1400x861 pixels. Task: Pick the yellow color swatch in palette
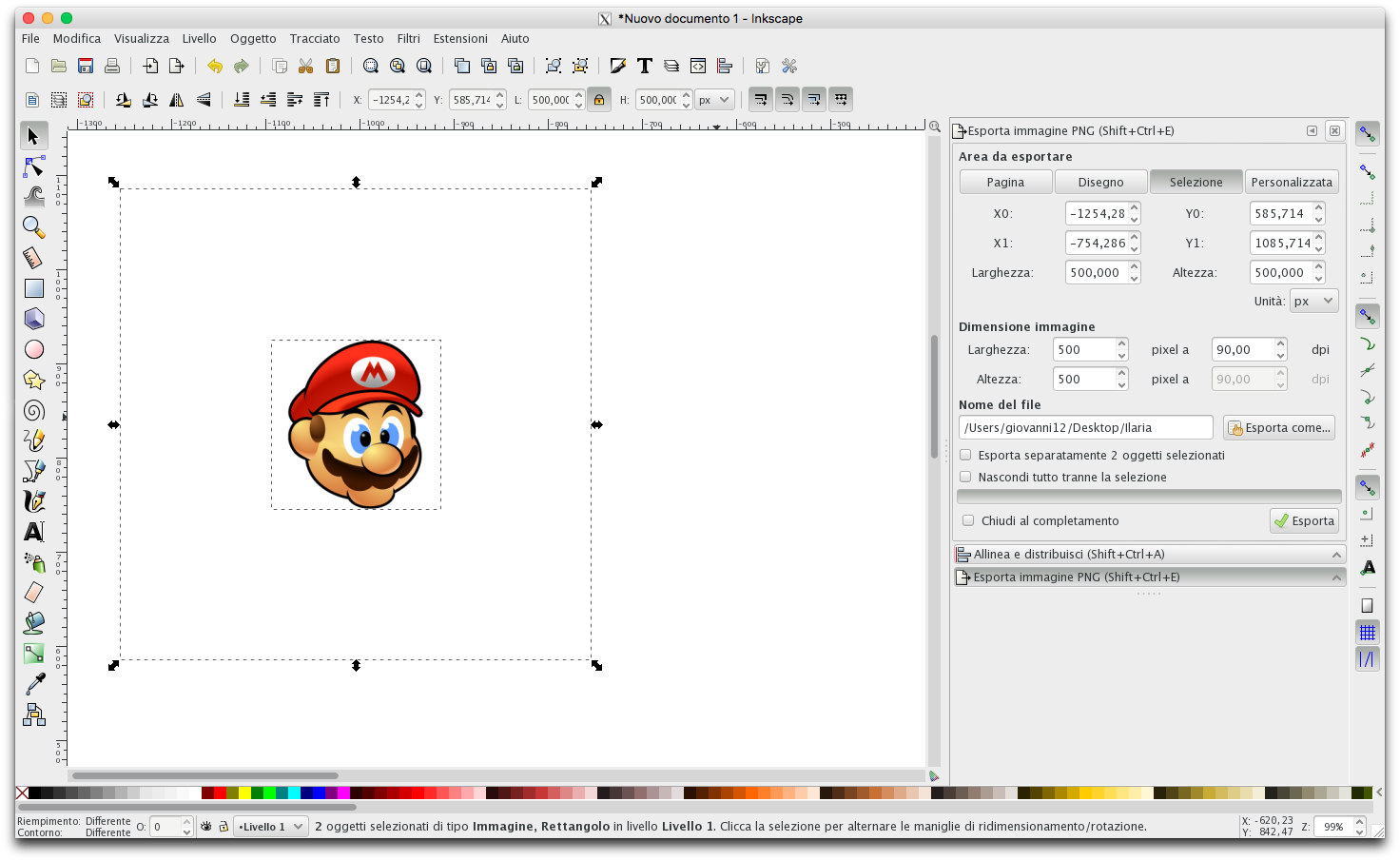244,793
